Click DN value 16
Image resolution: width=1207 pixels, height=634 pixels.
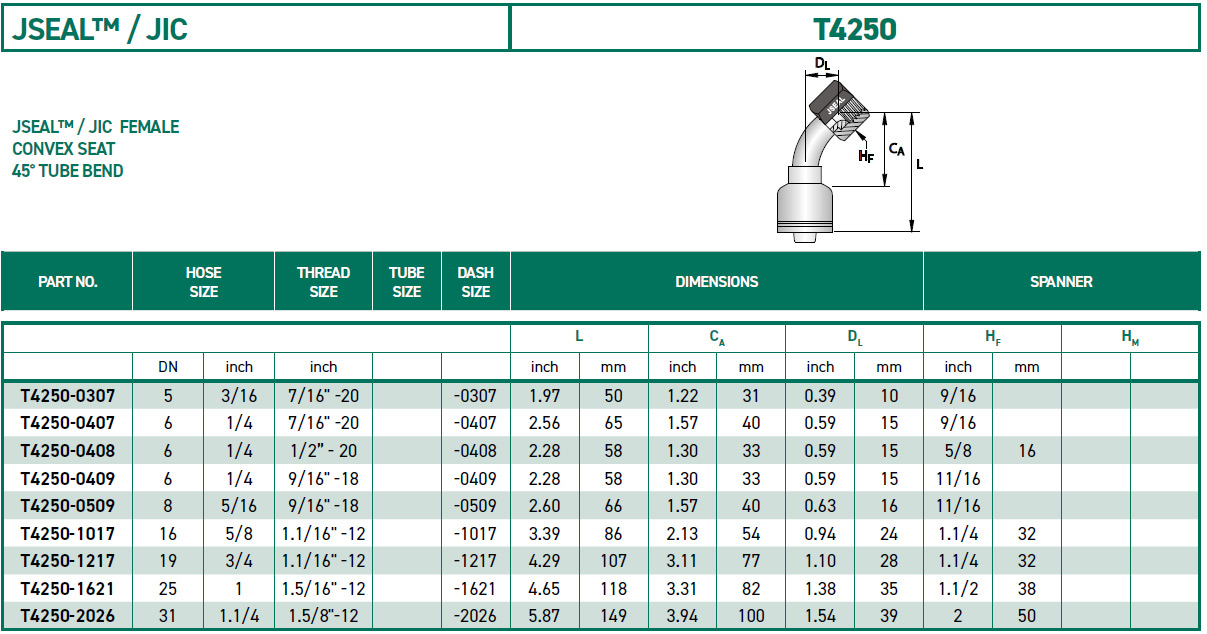coord(167,533)
